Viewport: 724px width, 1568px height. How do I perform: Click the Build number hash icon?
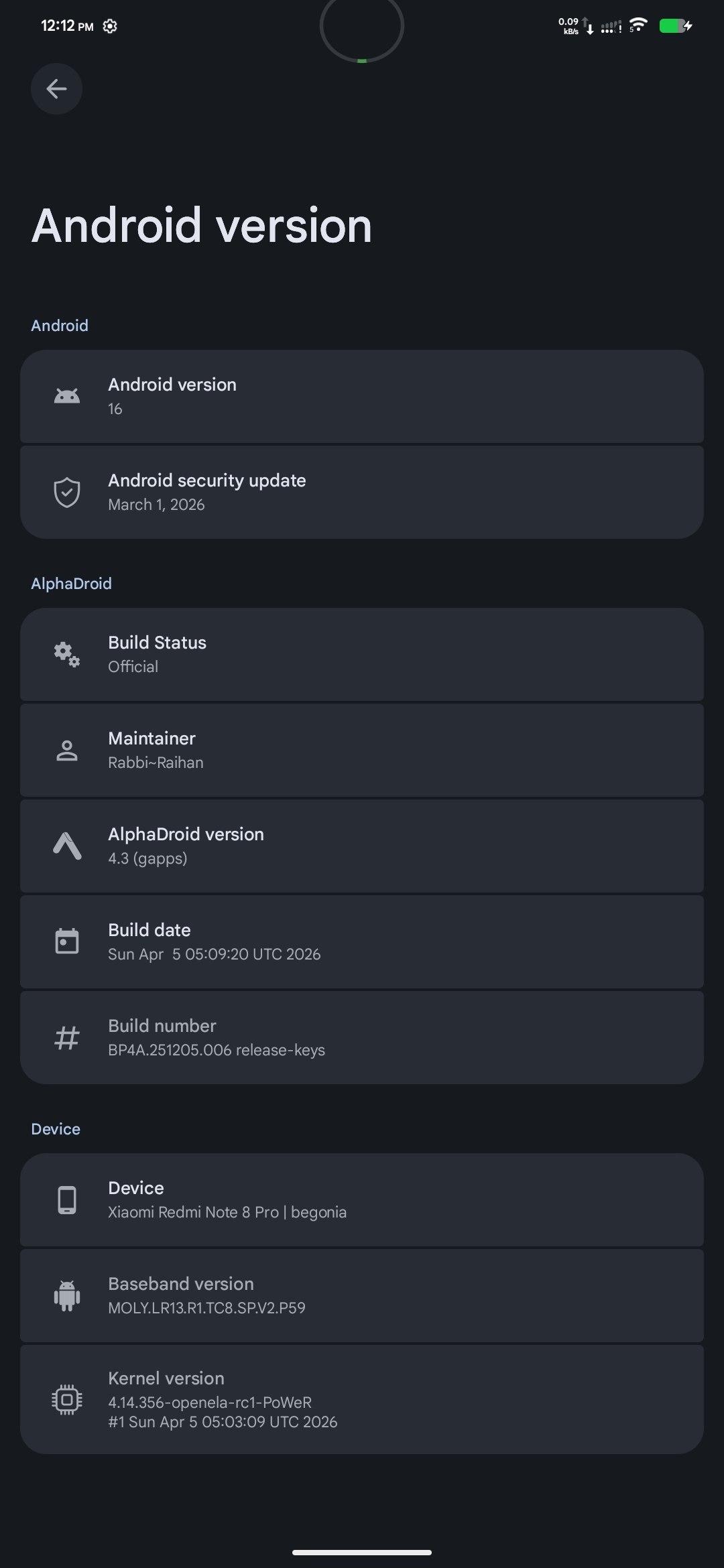click(67, 1038)
